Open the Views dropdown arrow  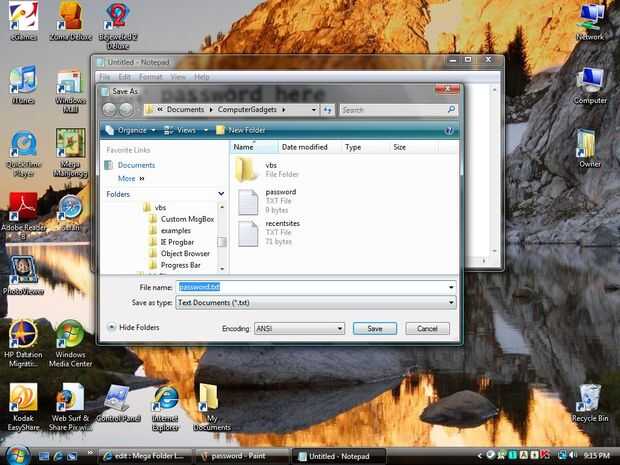pos(206,130)
